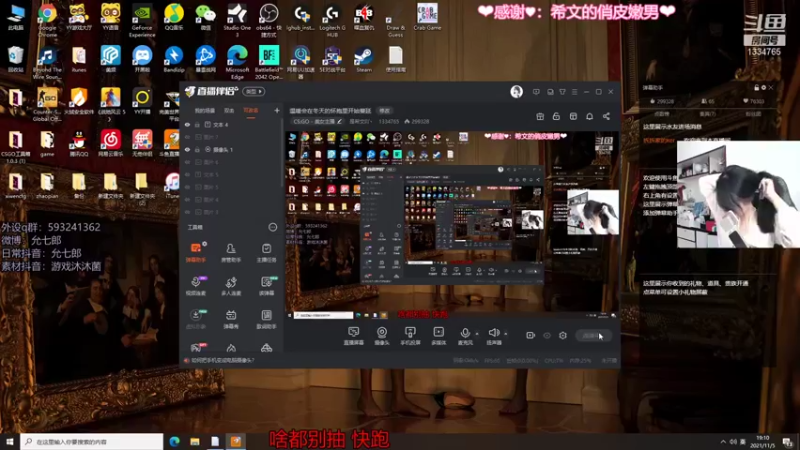Click the unlock padlock icon in stream header
This screenshot has width=800, height=450.
(x=556, y=116)
